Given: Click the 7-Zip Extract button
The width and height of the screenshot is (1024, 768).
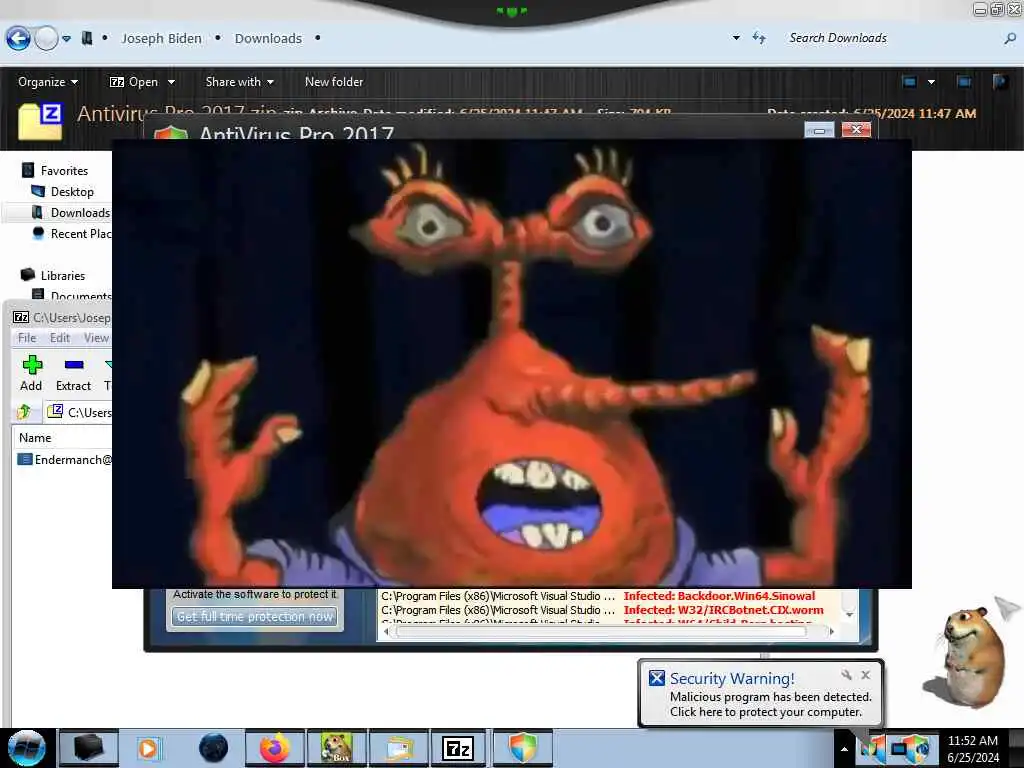Looking at the screenshot, I should click(x=73, y=373).
